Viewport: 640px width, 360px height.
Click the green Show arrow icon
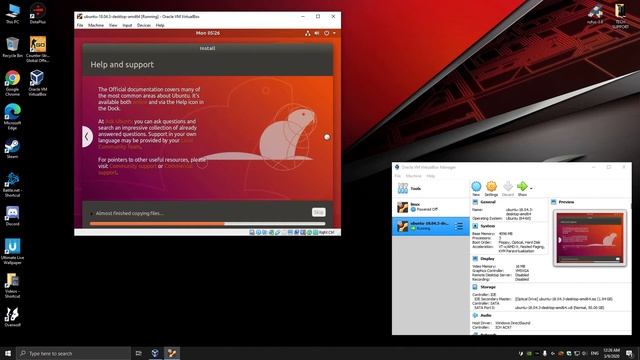tap(522, 188)
